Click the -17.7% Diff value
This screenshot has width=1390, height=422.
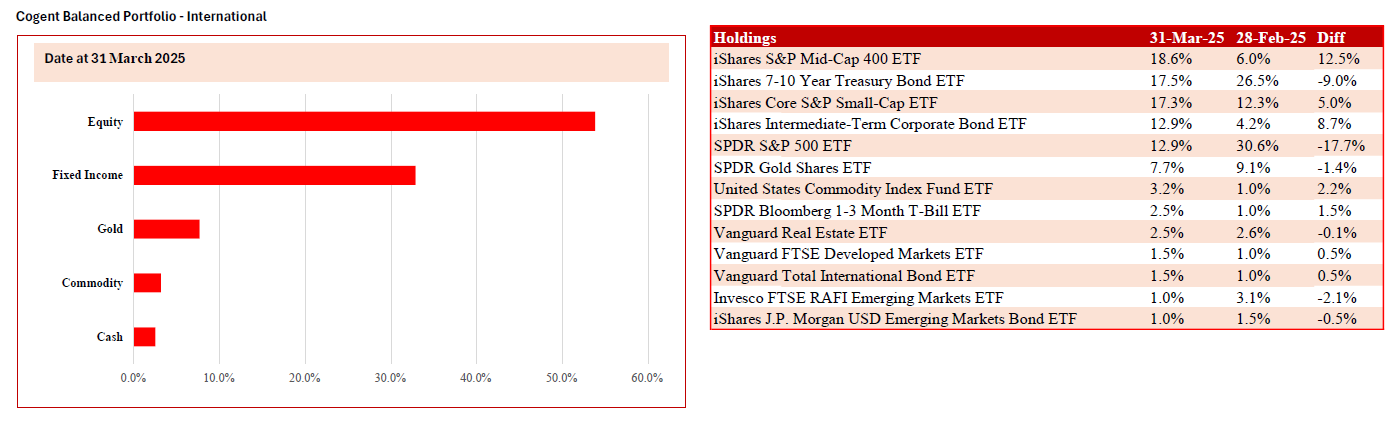pyautogui.click(x=1339, y=146)
